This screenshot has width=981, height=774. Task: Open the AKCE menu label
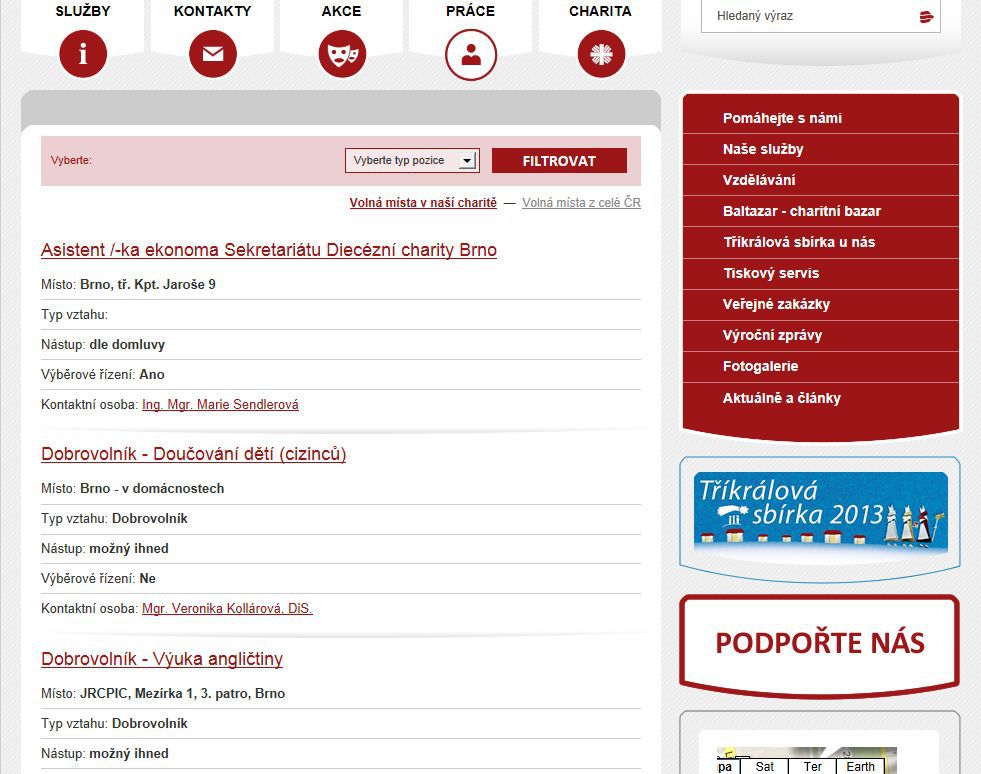point(342,11)
